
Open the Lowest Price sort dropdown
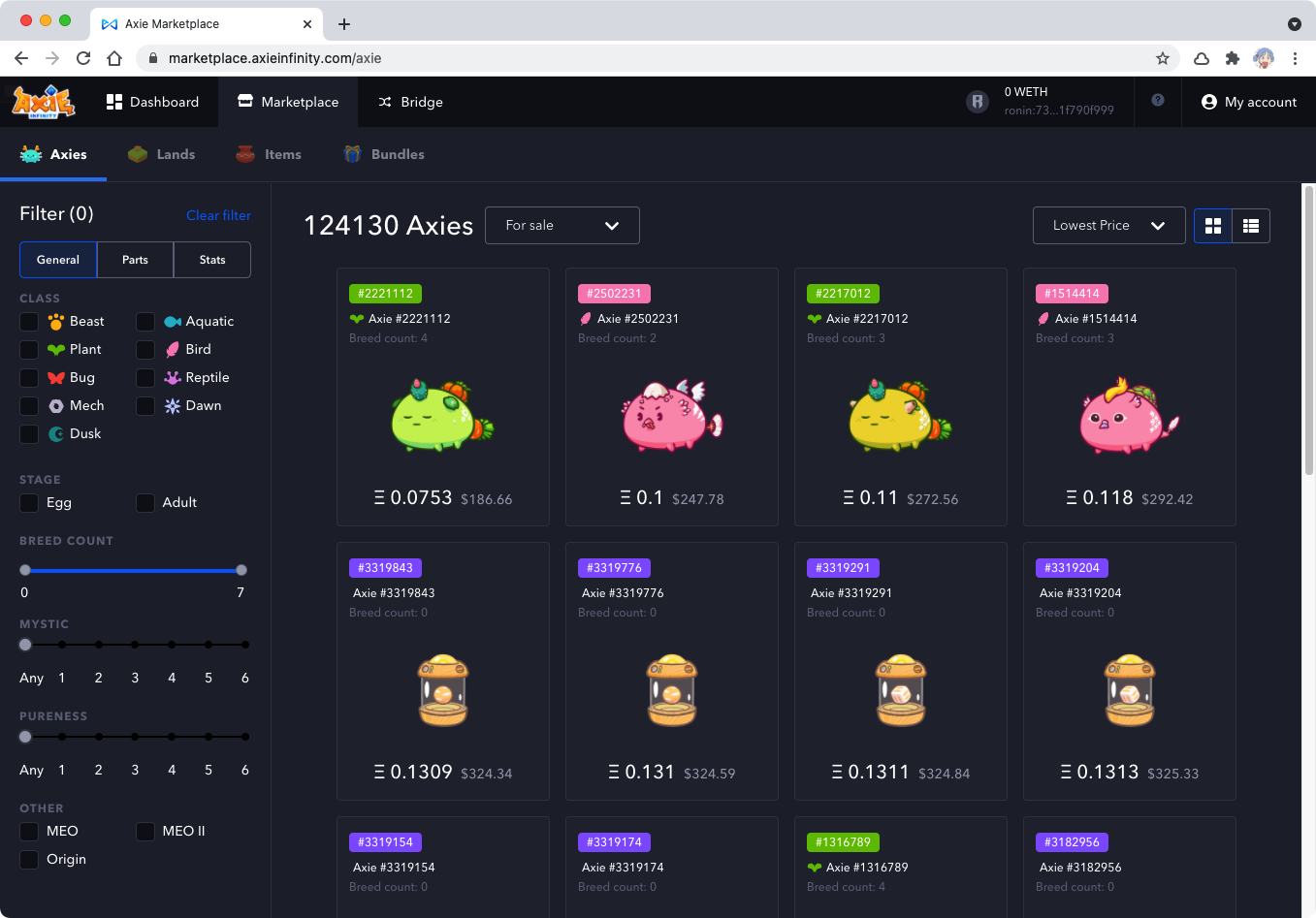point(1108,225)
